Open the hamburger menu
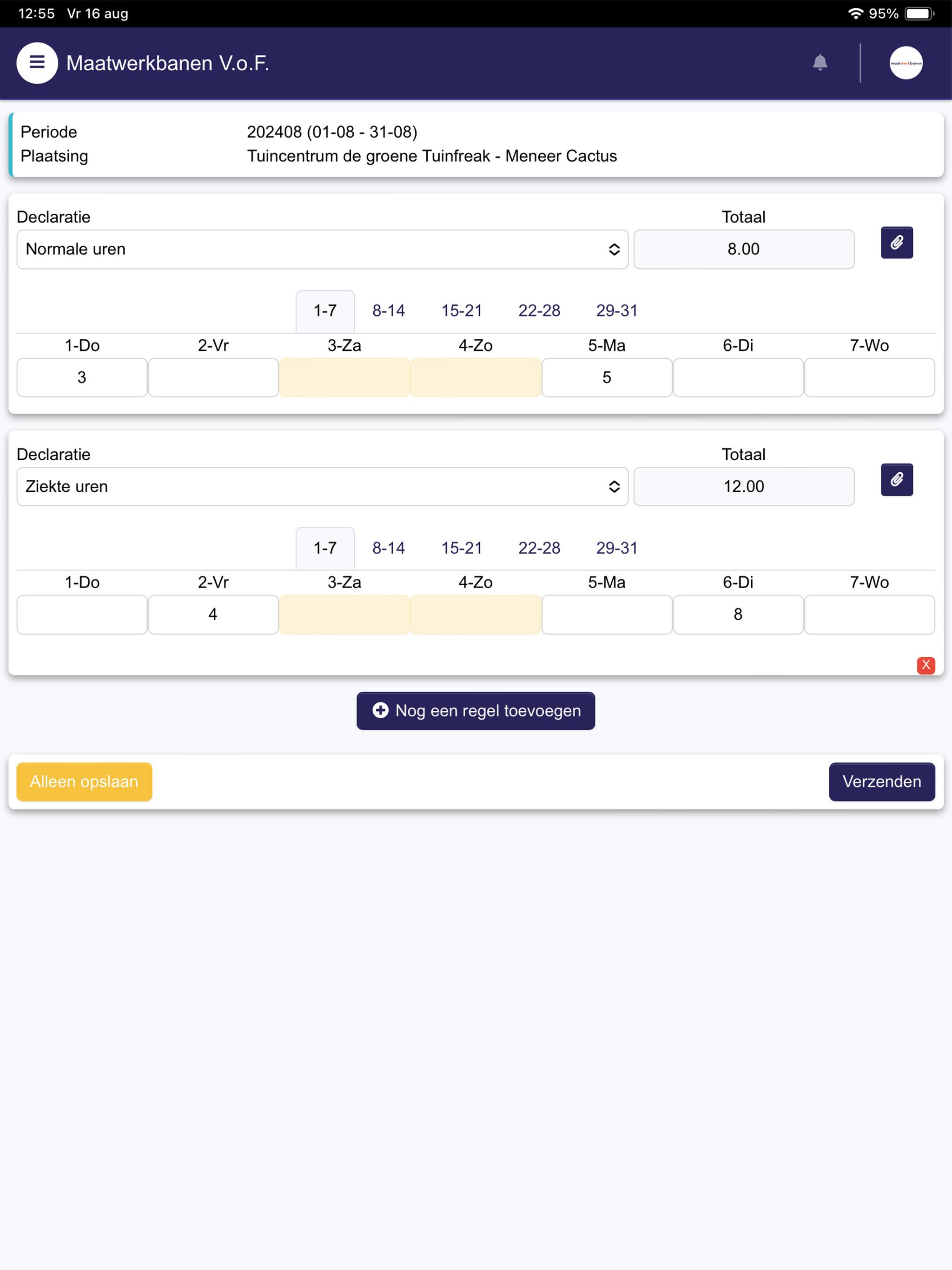The image size is (952, 1270). coord(37,63)
